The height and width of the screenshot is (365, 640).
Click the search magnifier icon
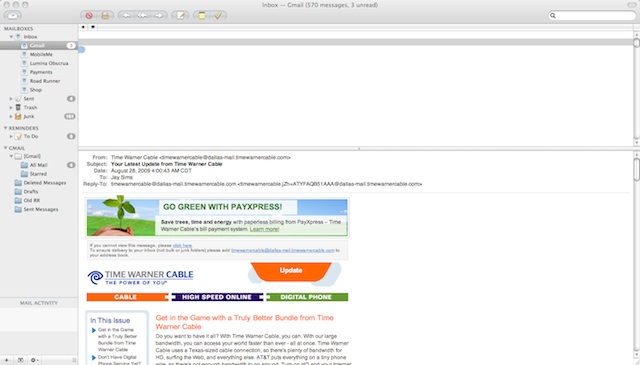(553, 16)
